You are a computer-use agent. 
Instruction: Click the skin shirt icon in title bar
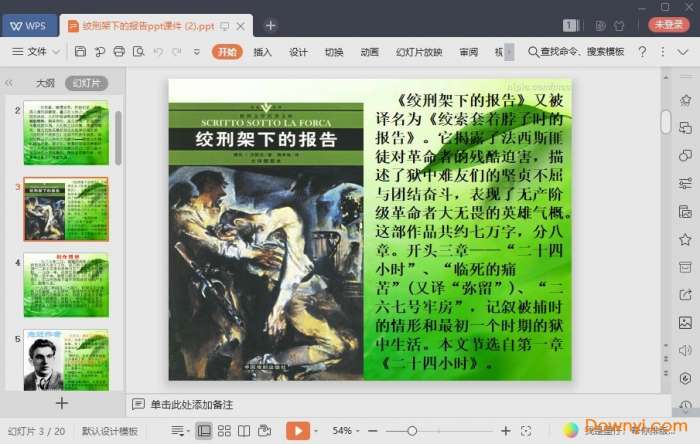point(619,25)
